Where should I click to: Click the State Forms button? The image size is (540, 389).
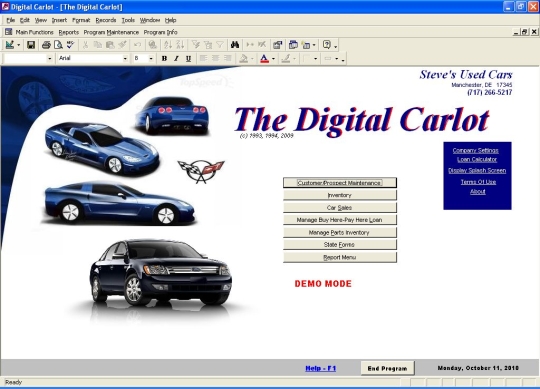(x=340, y=245)
